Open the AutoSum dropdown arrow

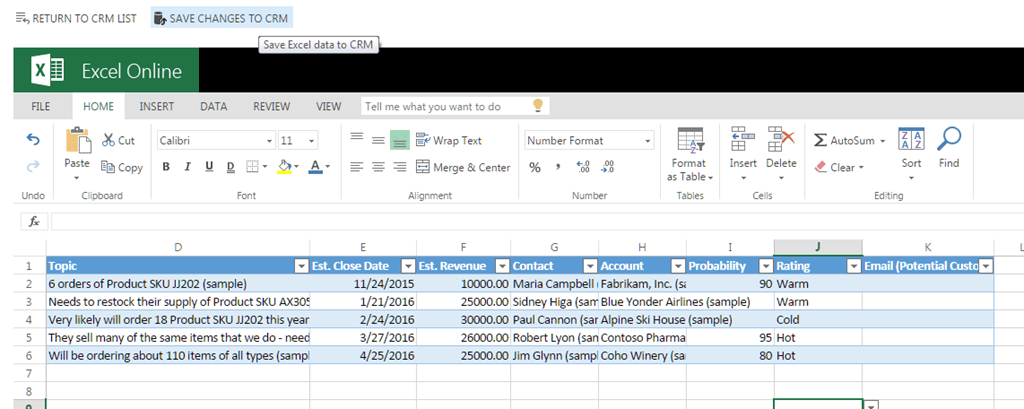point(882,140)
